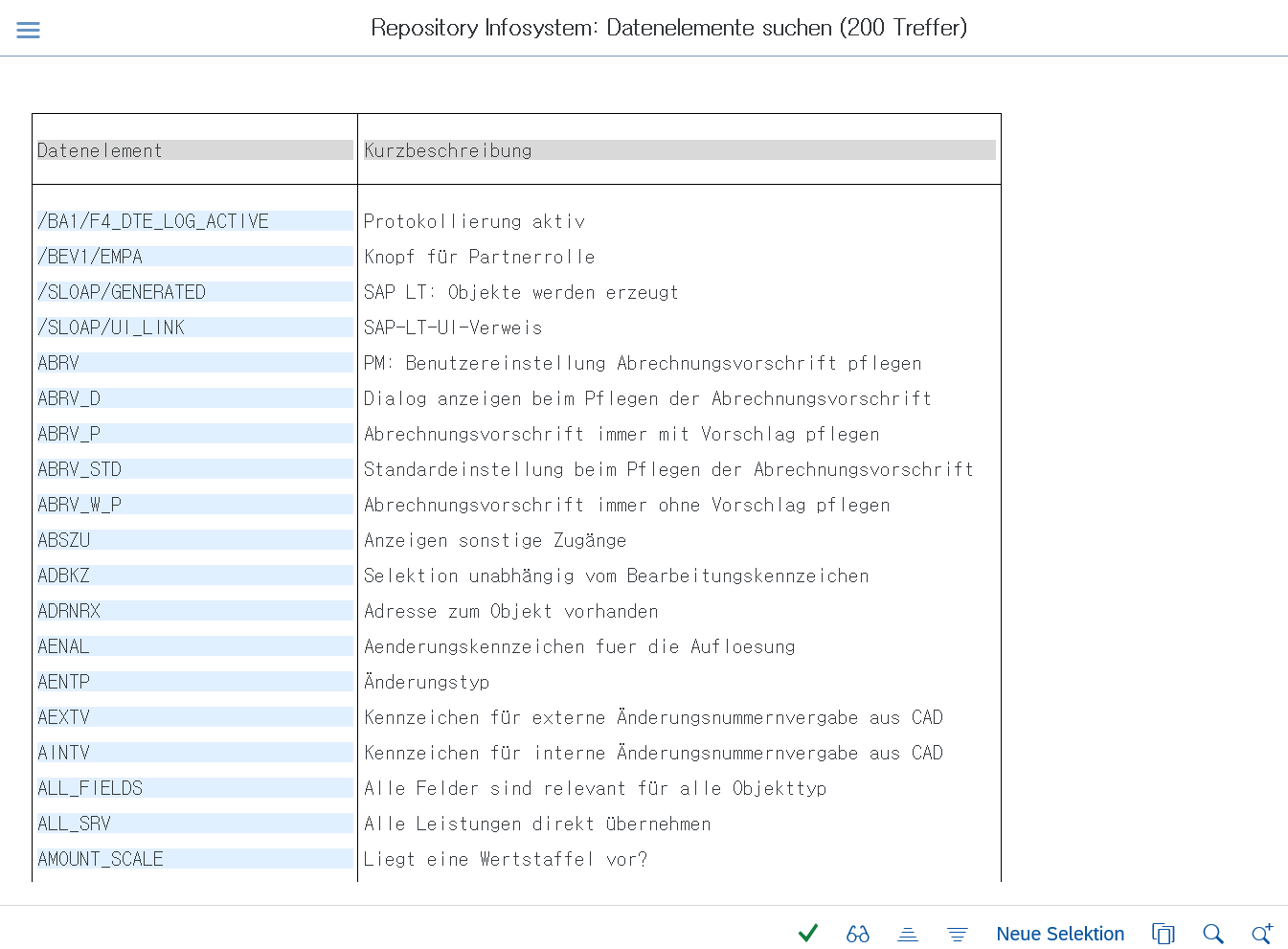Select data element ABSZU
The height and width of the screenshot is (949, 1288).
(195, 540)
